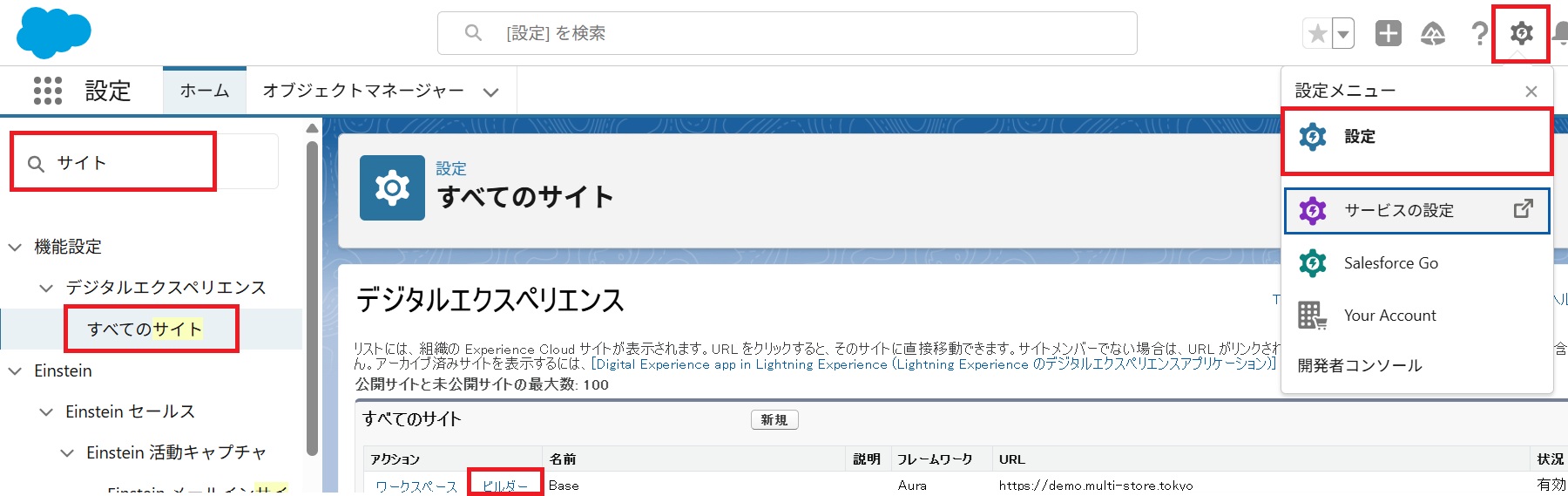Click the 新規 button

pos(774,420)
